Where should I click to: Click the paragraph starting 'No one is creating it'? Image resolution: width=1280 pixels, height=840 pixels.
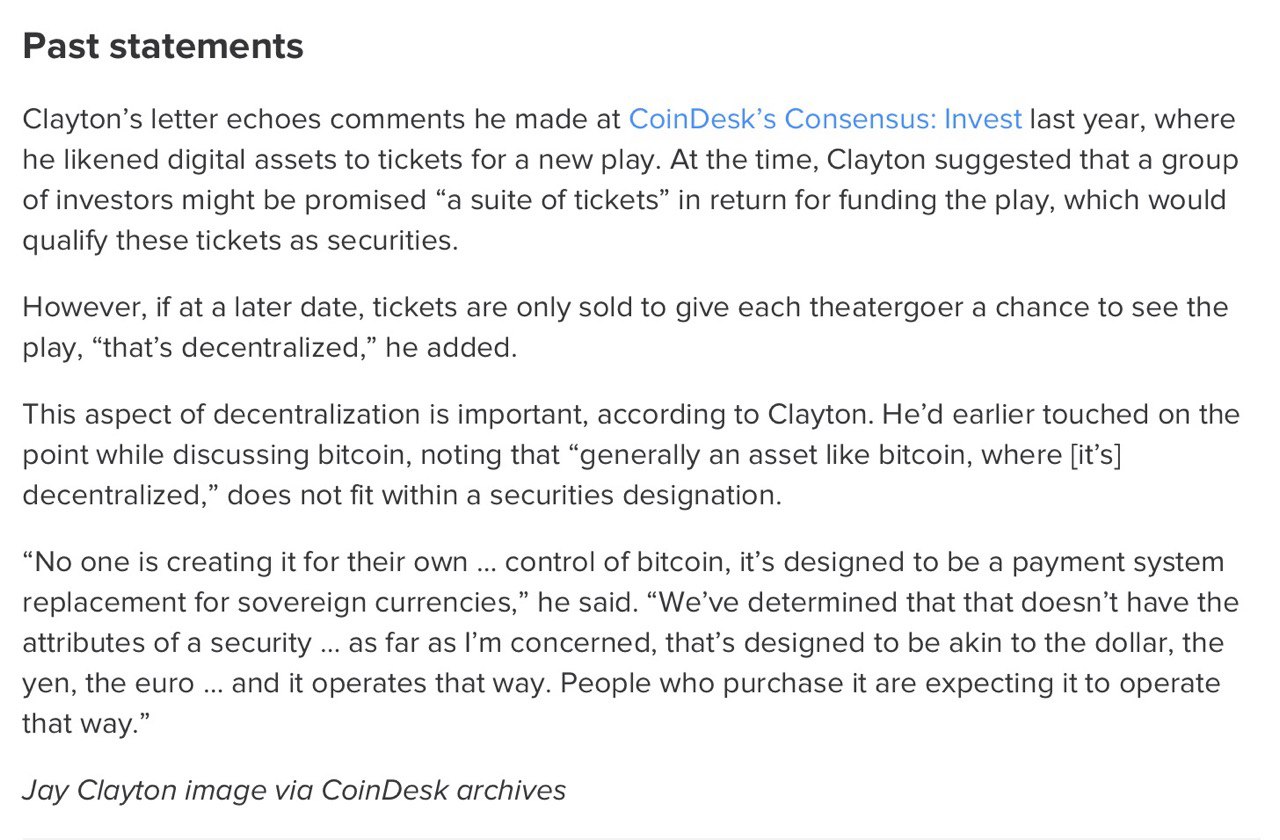631,643
